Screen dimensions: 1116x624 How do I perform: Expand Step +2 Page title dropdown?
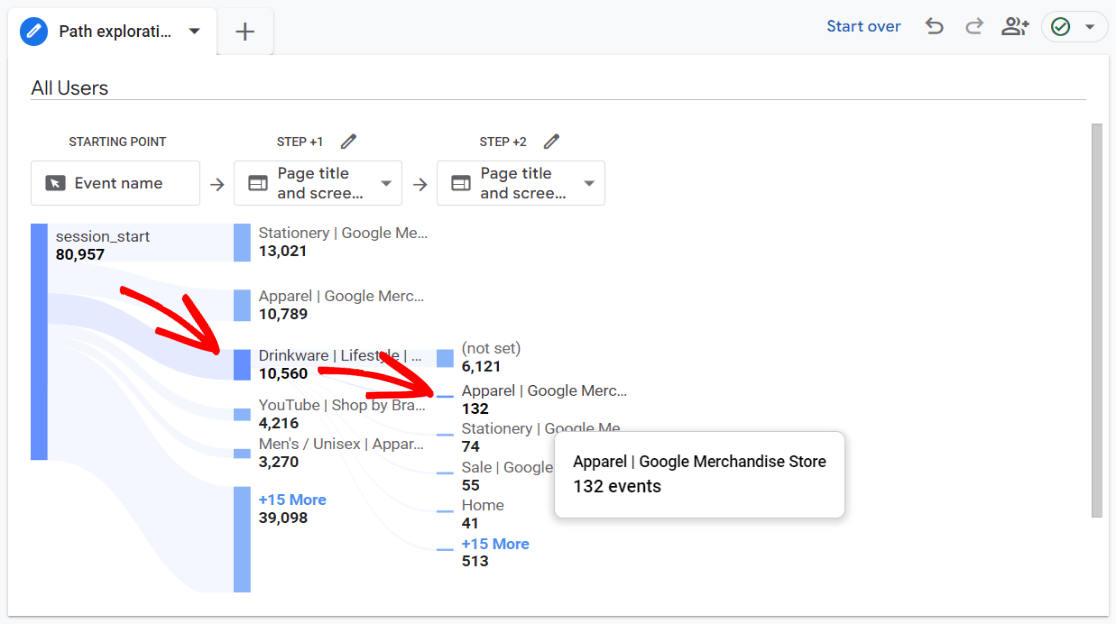pyautogui.click(x=589, y=184)
